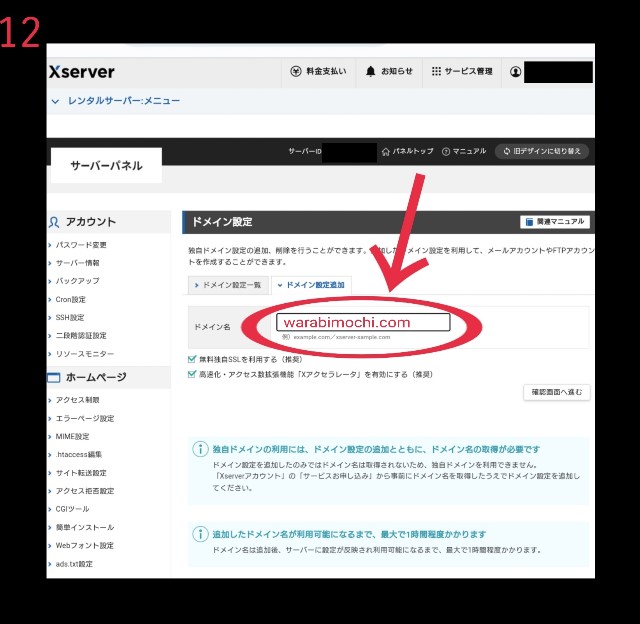This screenshot has width=640, height=624.
Task: Go to パネルトップ link
Action: tap(407, 151)
